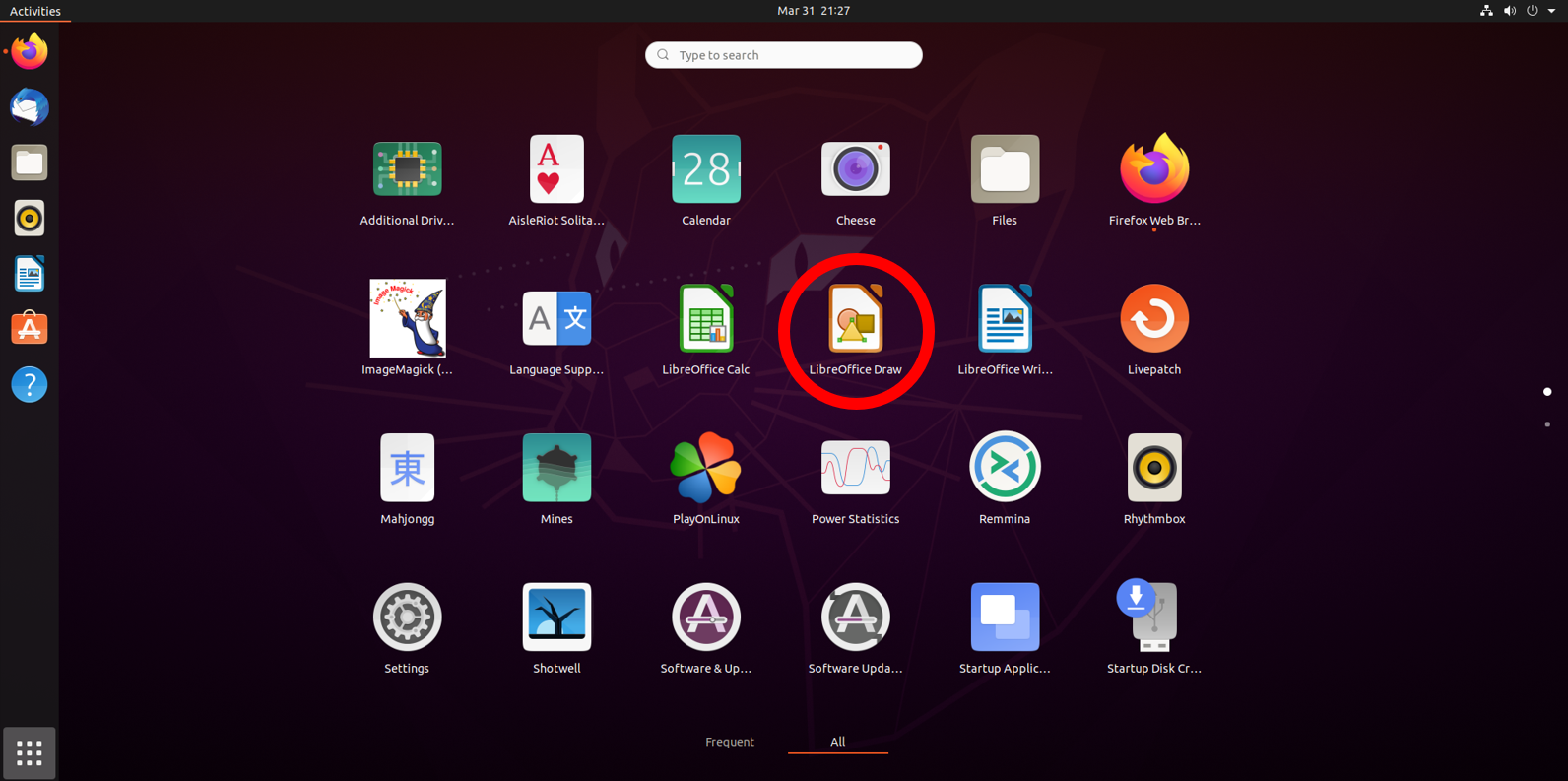Click the power icon in top bar
Image resolution: width=1568 pixels, height=781 pixels.
(1533, 11)
